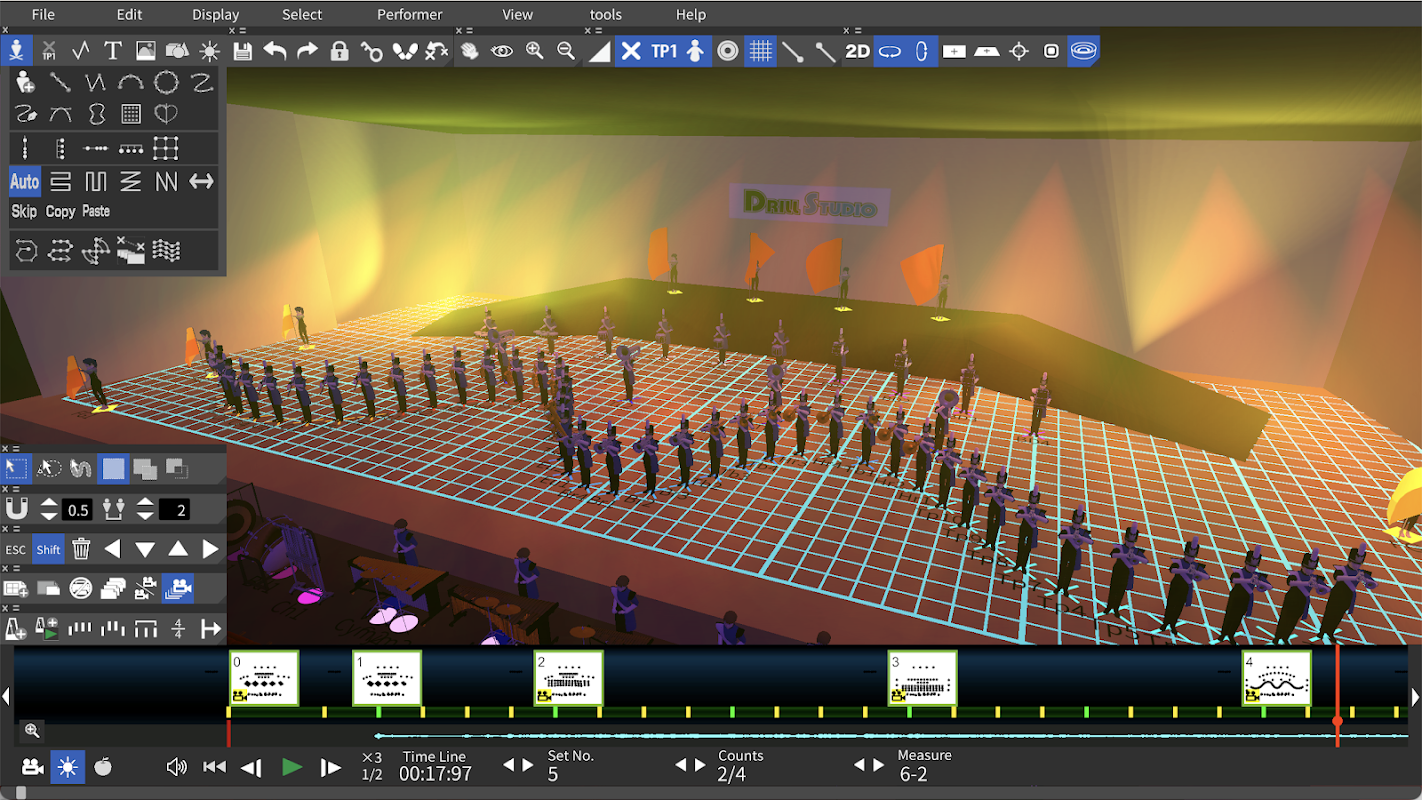The width and height of the screenshot is (1422, 800).
Task: Undo the last action
Action: (x=274, y=51)
